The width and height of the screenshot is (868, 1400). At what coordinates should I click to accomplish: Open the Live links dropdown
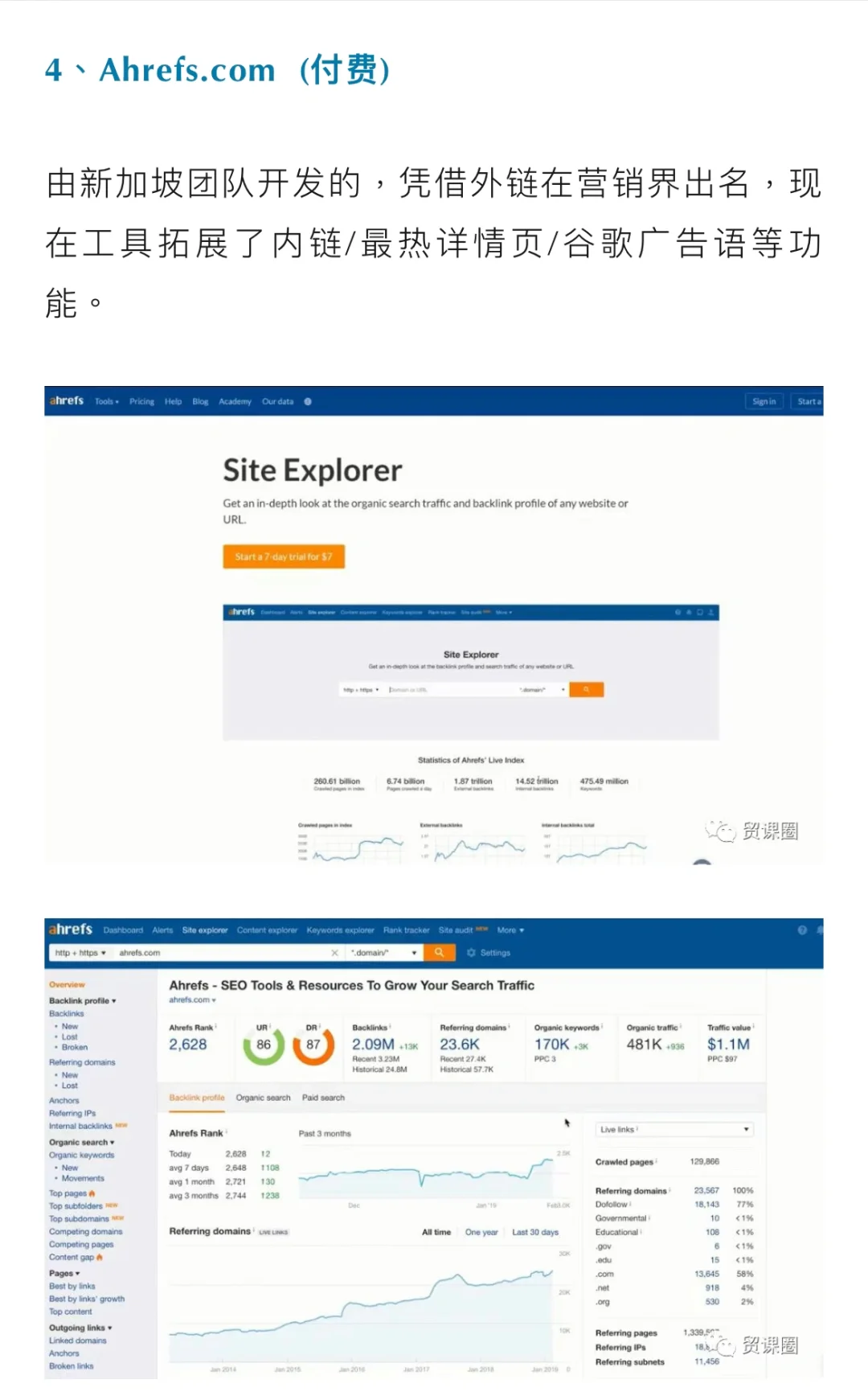pos(674,1130)
